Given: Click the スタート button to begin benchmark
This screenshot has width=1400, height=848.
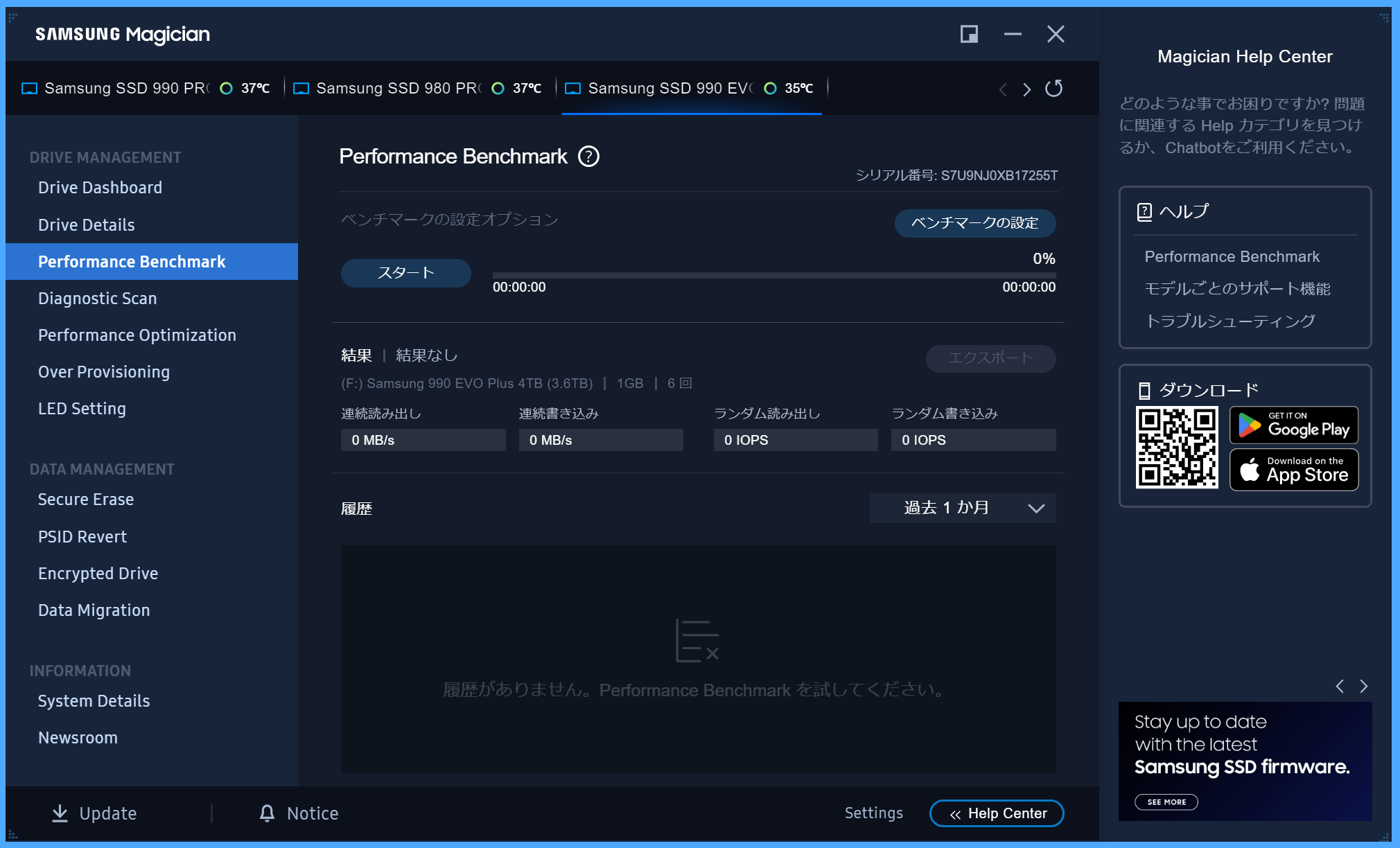Looking at the screenshot, I should 405,273.
